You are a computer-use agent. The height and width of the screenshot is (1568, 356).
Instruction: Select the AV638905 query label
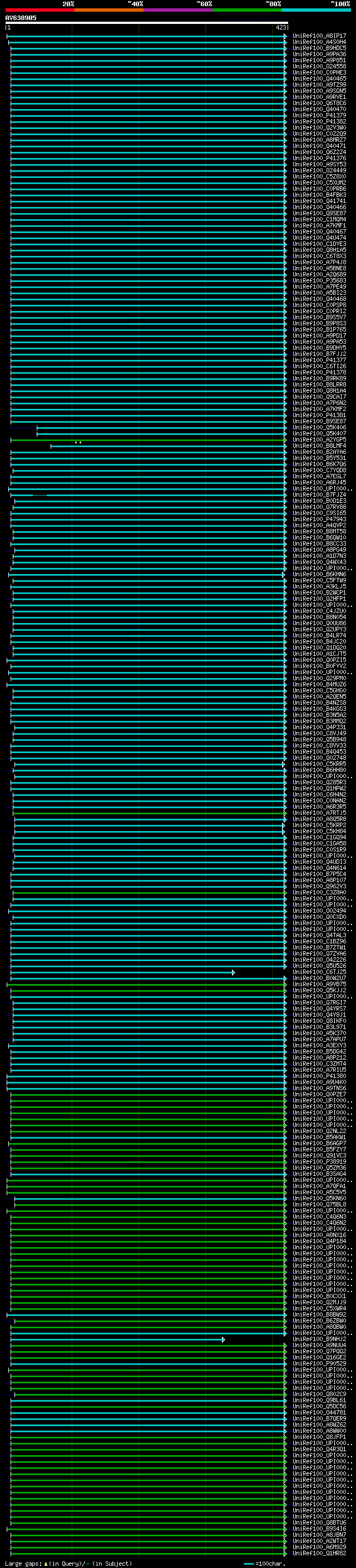21,18
